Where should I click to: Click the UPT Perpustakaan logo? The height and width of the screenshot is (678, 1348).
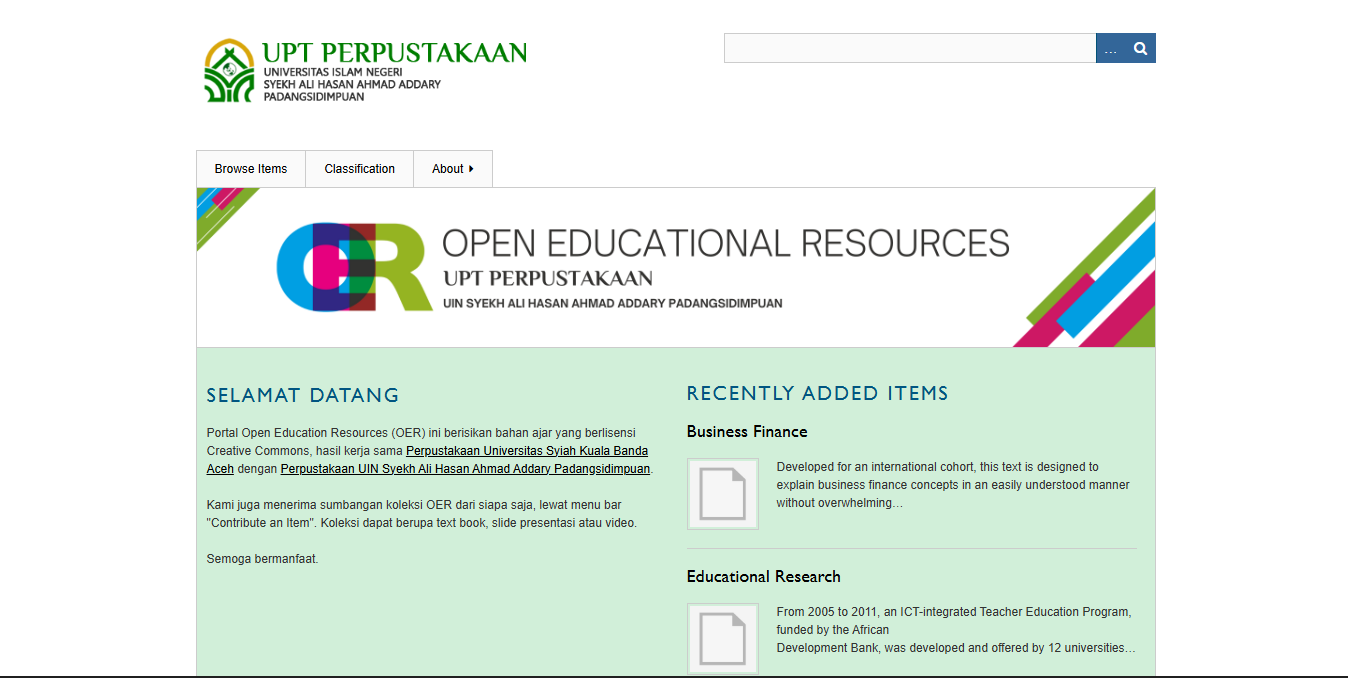coord(365,71)
